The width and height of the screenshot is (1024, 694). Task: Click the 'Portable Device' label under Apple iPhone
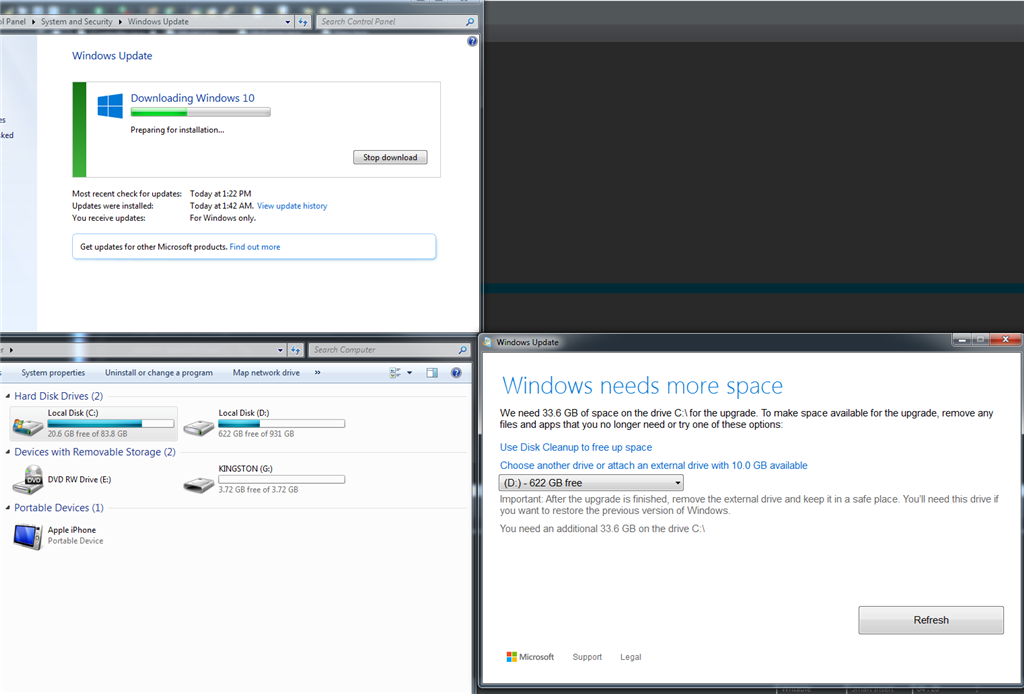(x=75, y=541)
